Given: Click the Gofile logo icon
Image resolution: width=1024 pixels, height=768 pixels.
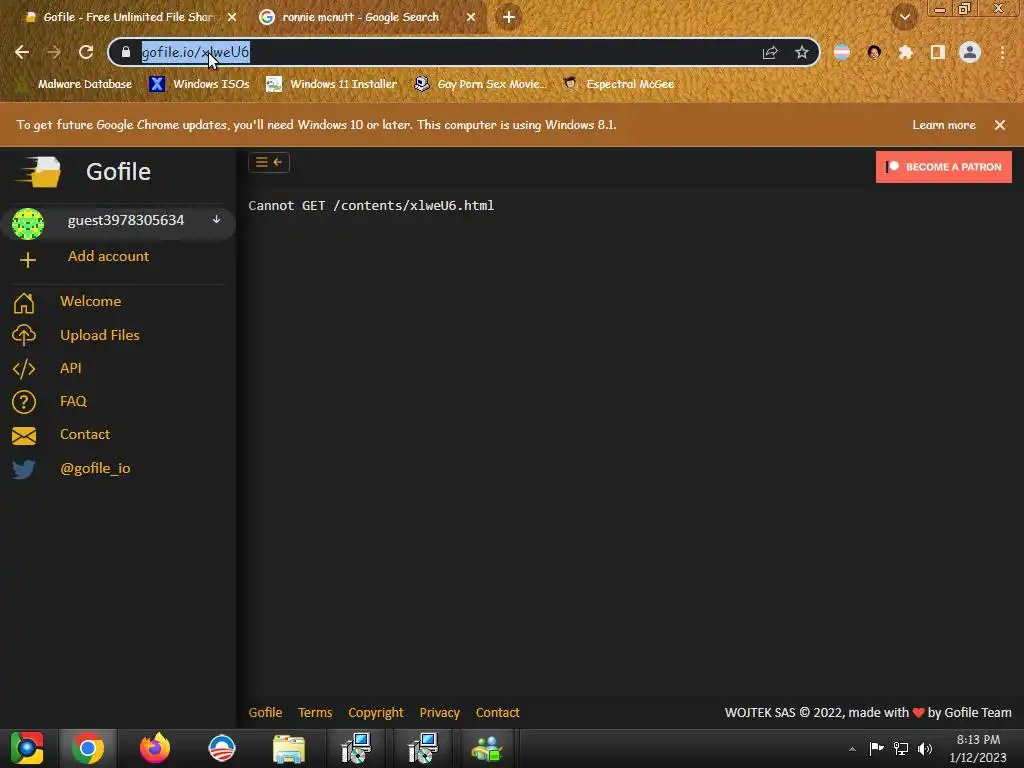Looking at the screenshot, I should 39,172.
